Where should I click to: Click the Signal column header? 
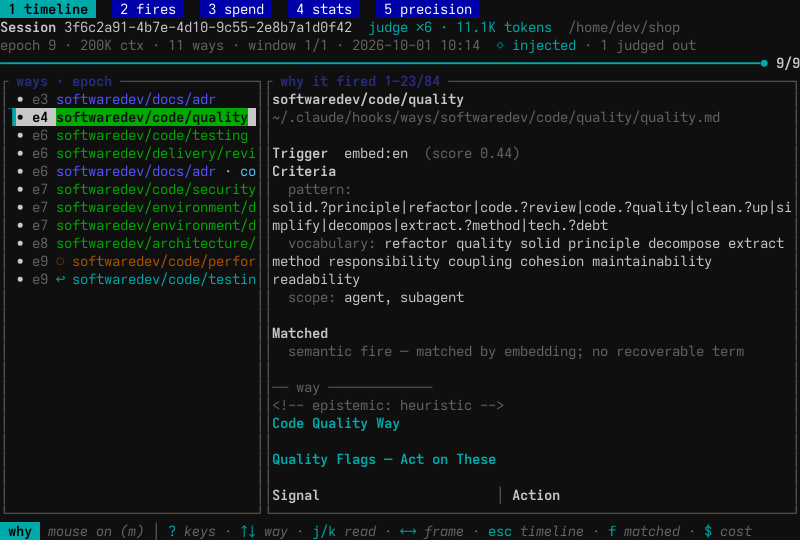pyautogui.click(x=296, y=496)
